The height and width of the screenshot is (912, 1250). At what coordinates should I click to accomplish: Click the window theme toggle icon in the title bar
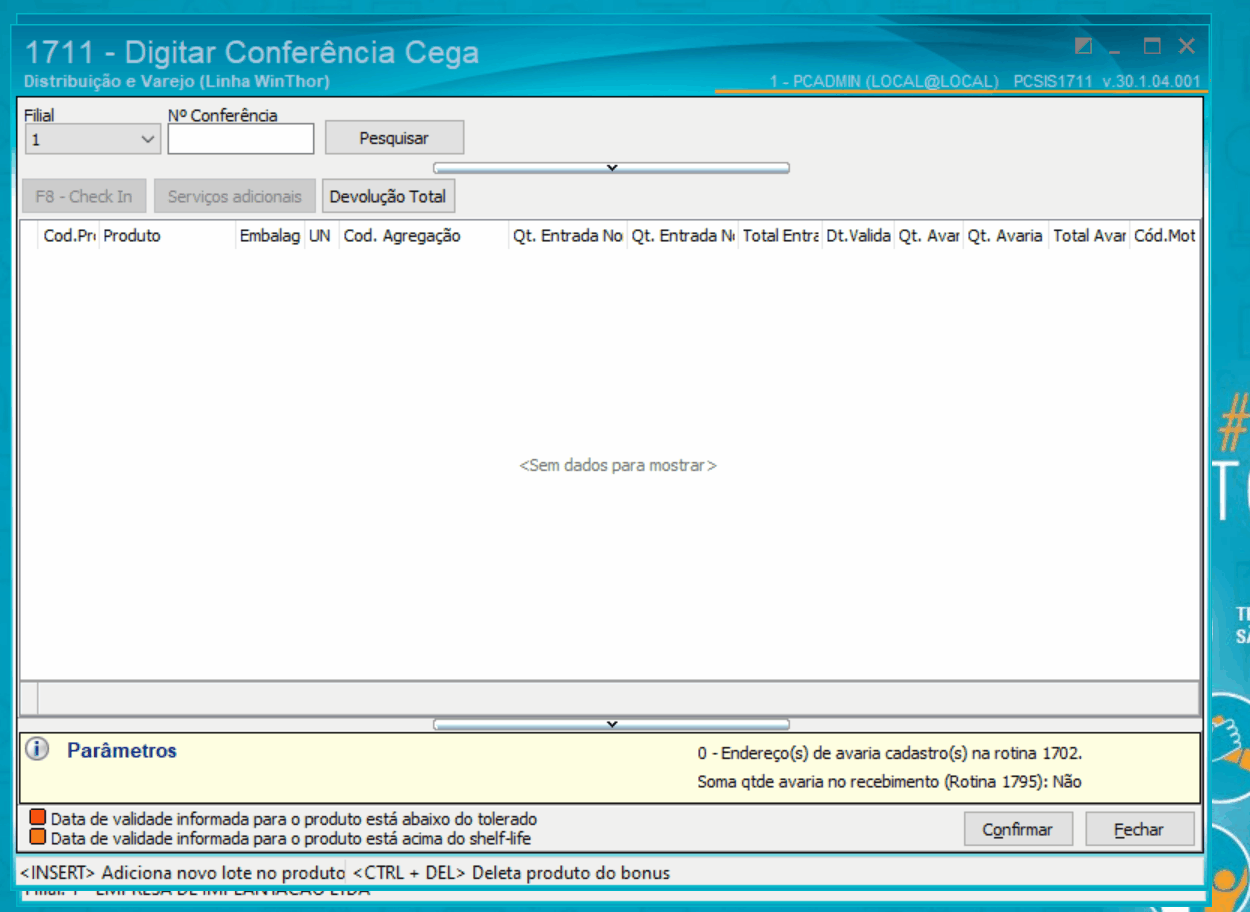[x=1083, y=46]
